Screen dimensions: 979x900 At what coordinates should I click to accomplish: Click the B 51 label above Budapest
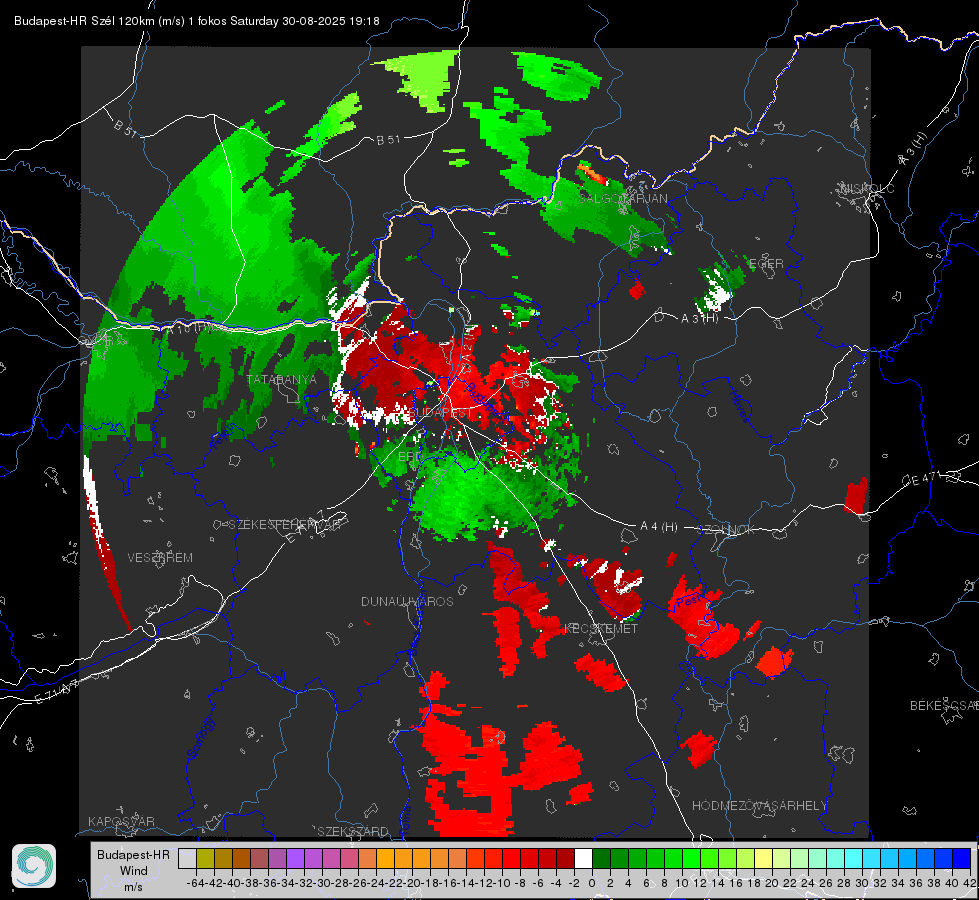388,140
